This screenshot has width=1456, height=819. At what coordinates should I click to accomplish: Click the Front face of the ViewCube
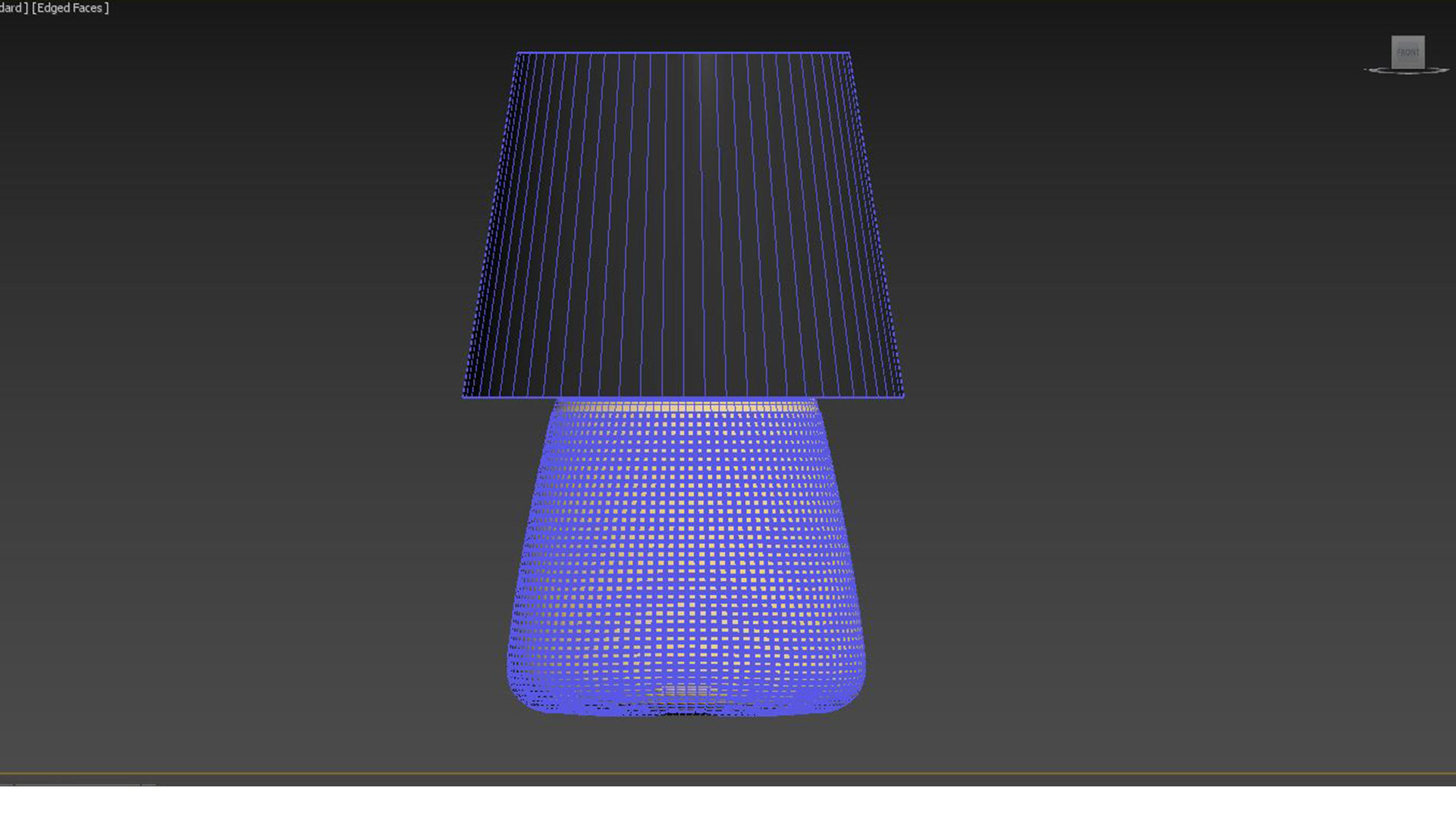pyautogui.click(x=1407, y=52)
